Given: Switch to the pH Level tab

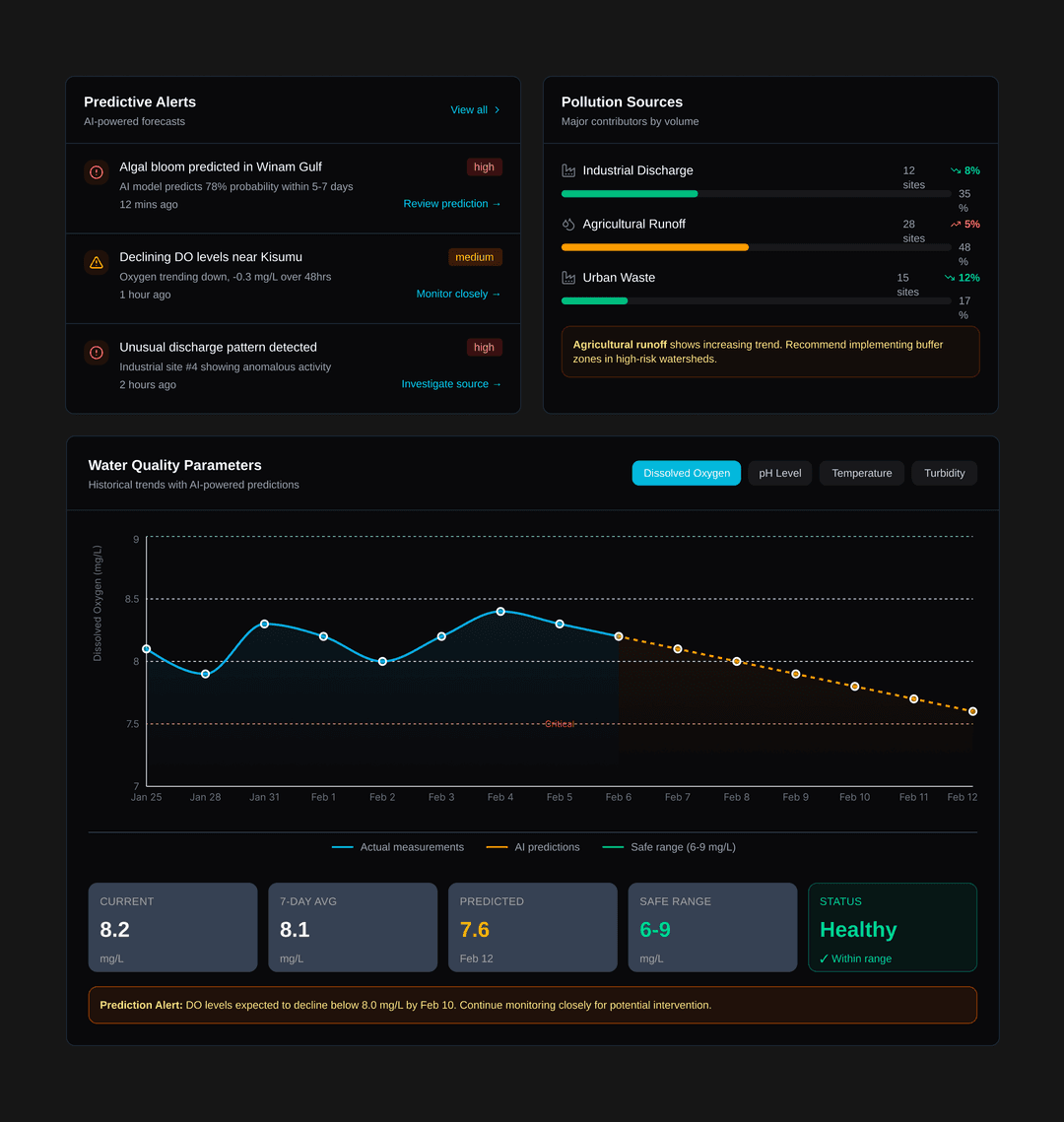Looking at the screenshot, I should pos(779,473).
